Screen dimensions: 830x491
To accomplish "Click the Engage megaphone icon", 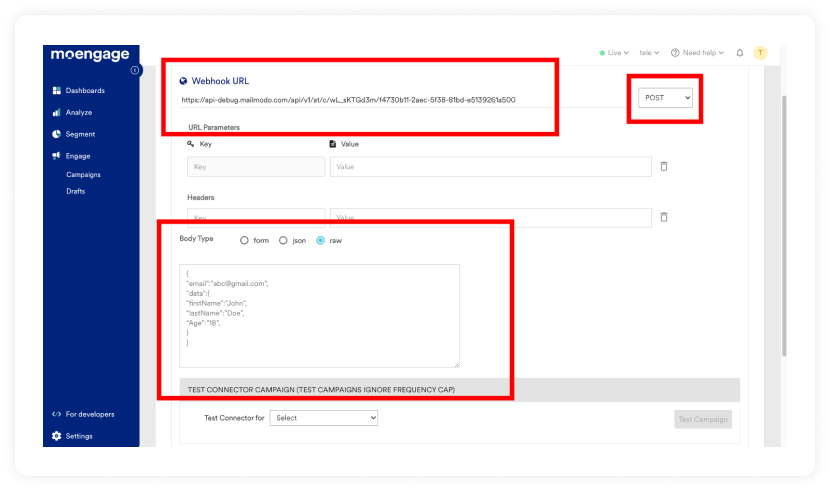I will pos(57,156).
